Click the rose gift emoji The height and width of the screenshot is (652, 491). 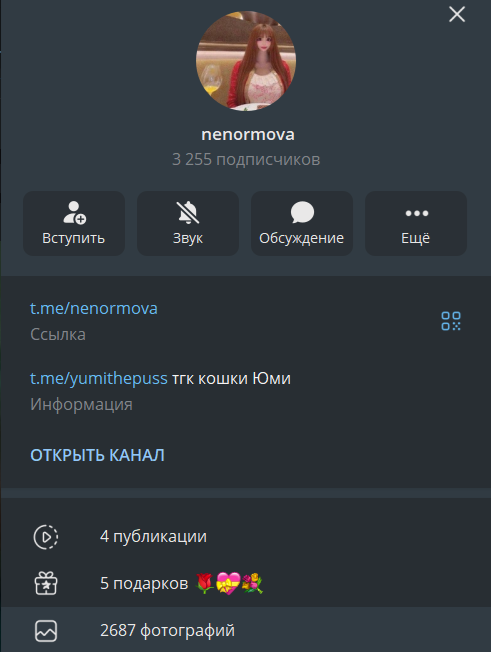[x=205, y=583]
